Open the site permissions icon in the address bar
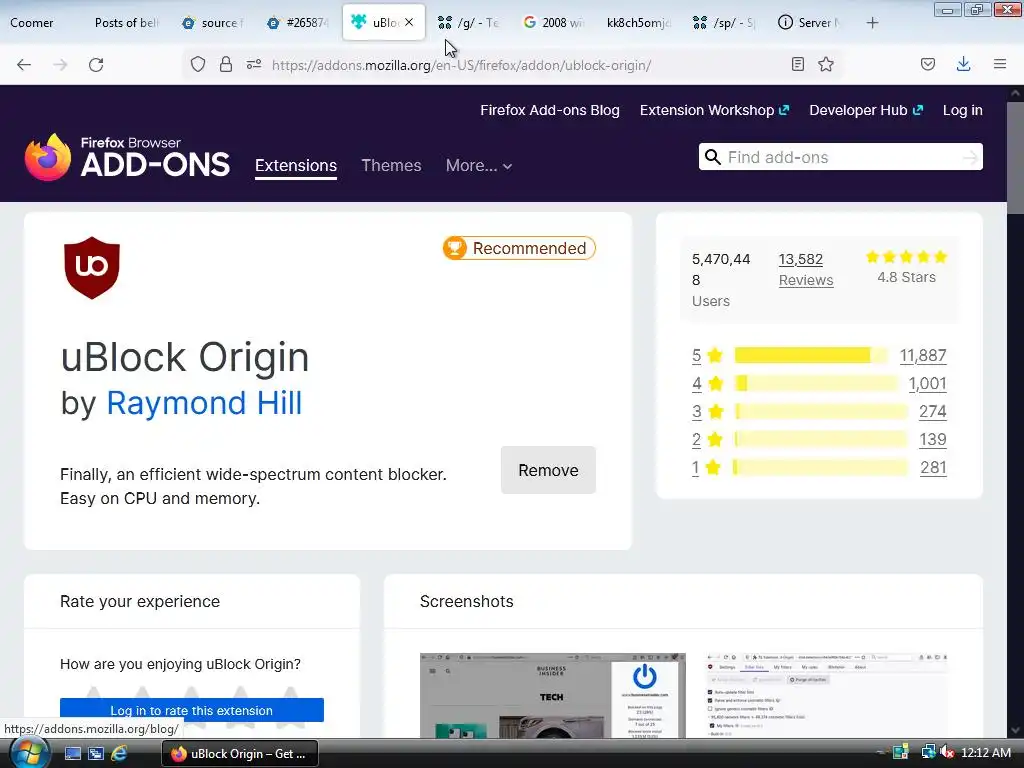 (x=254, y=65)
